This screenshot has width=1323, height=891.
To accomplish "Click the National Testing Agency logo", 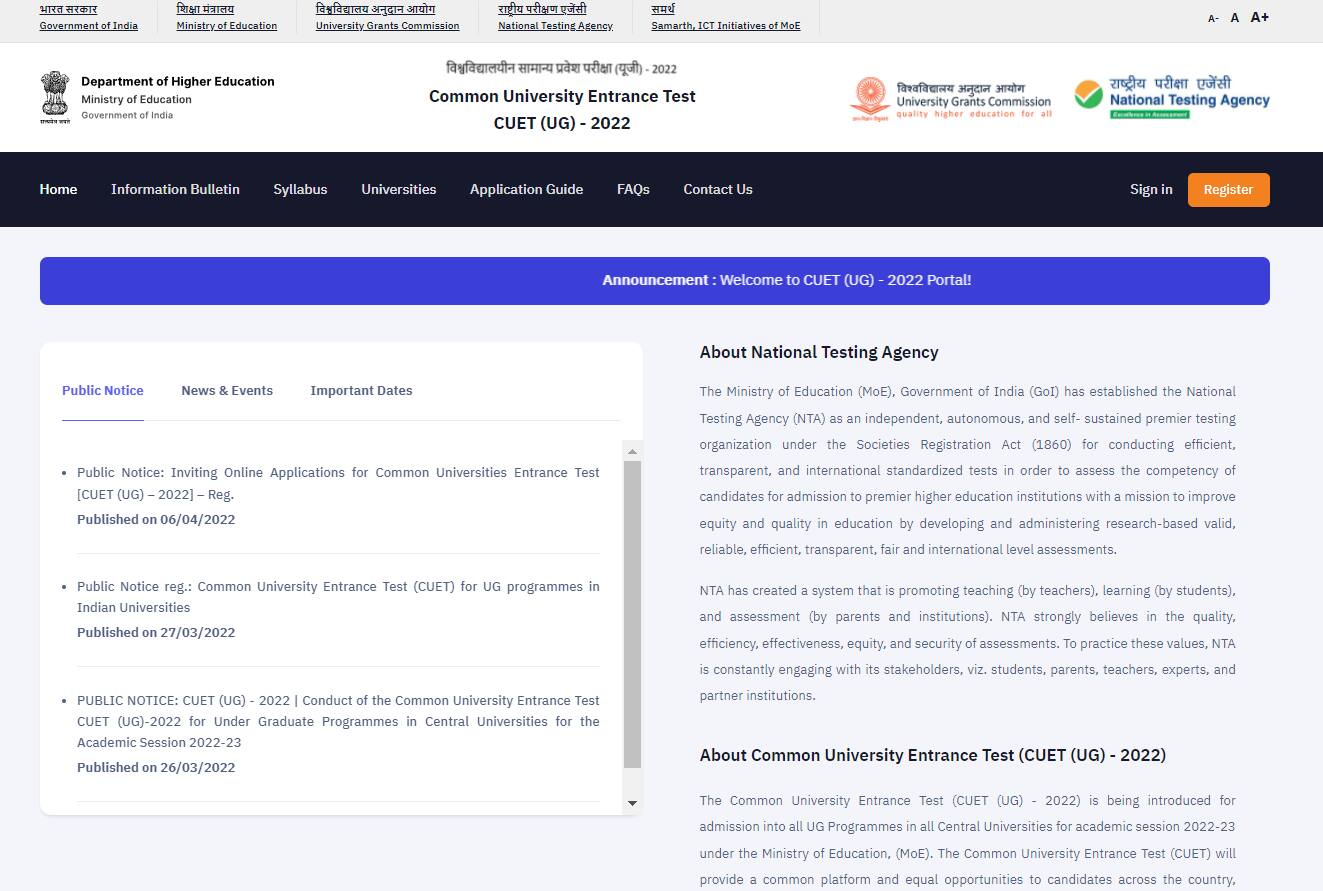I will (1172, 98).
